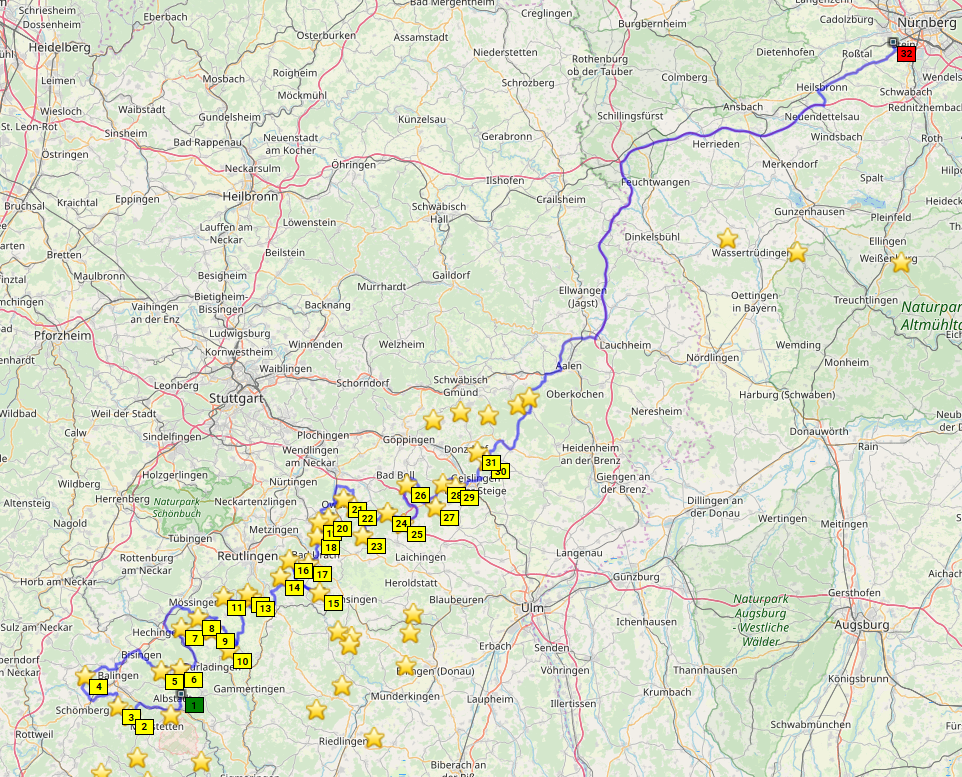Click the Ulm city label
The height and width of the screenshot is (777, 962).
(530, 607)
